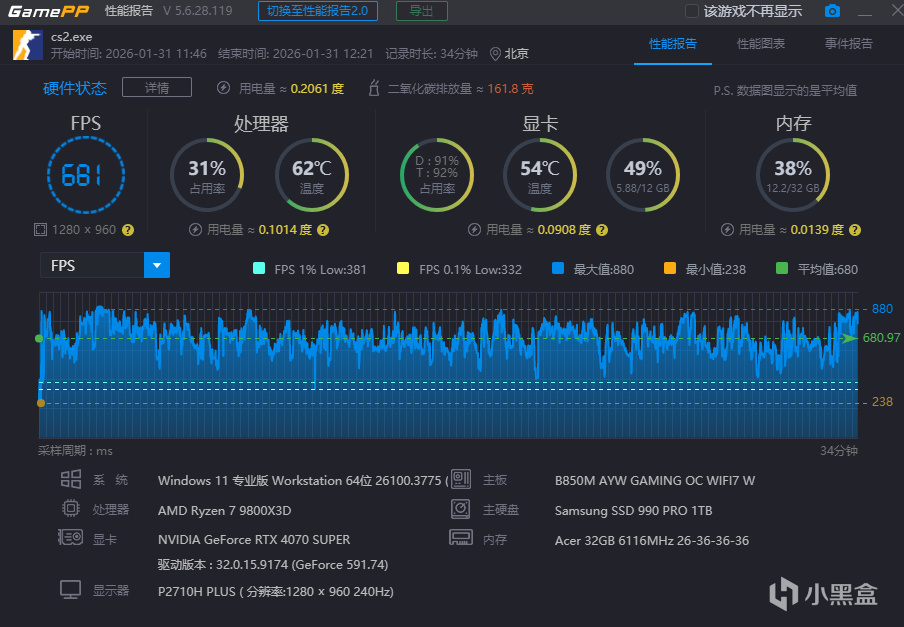
Task: Click the VRAM 49% 5.88/12 GB gauge
Action: tap(643, 175)
